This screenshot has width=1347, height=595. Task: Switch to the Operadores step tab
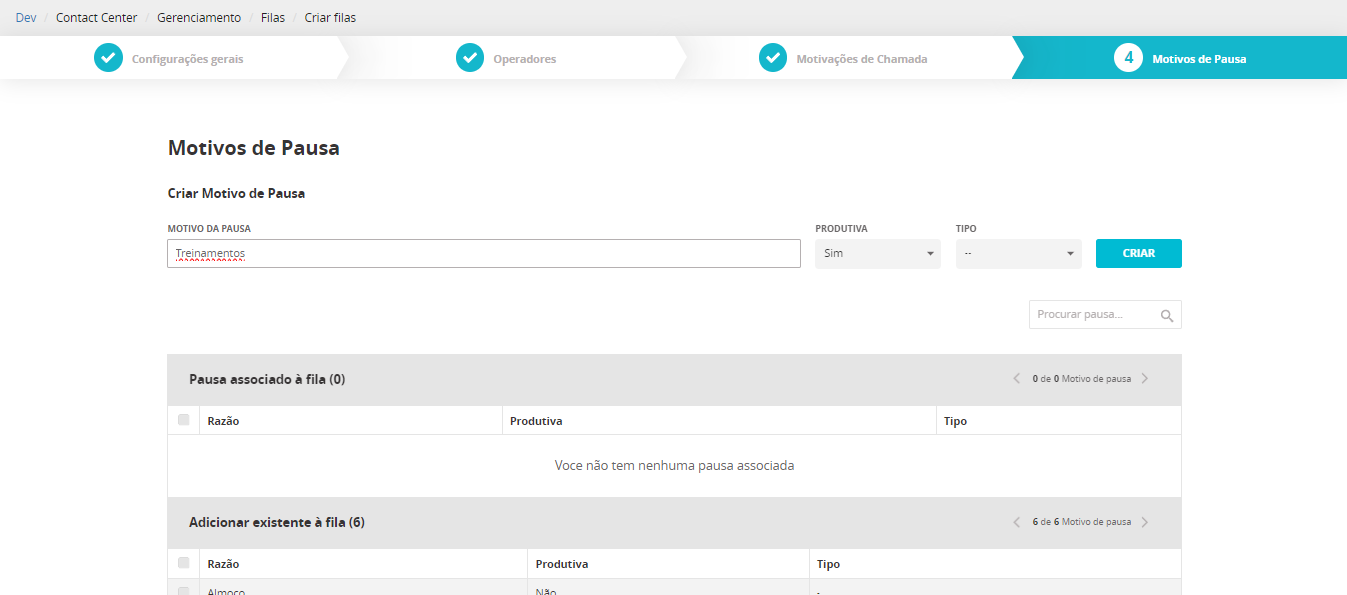tap(524, 59)
